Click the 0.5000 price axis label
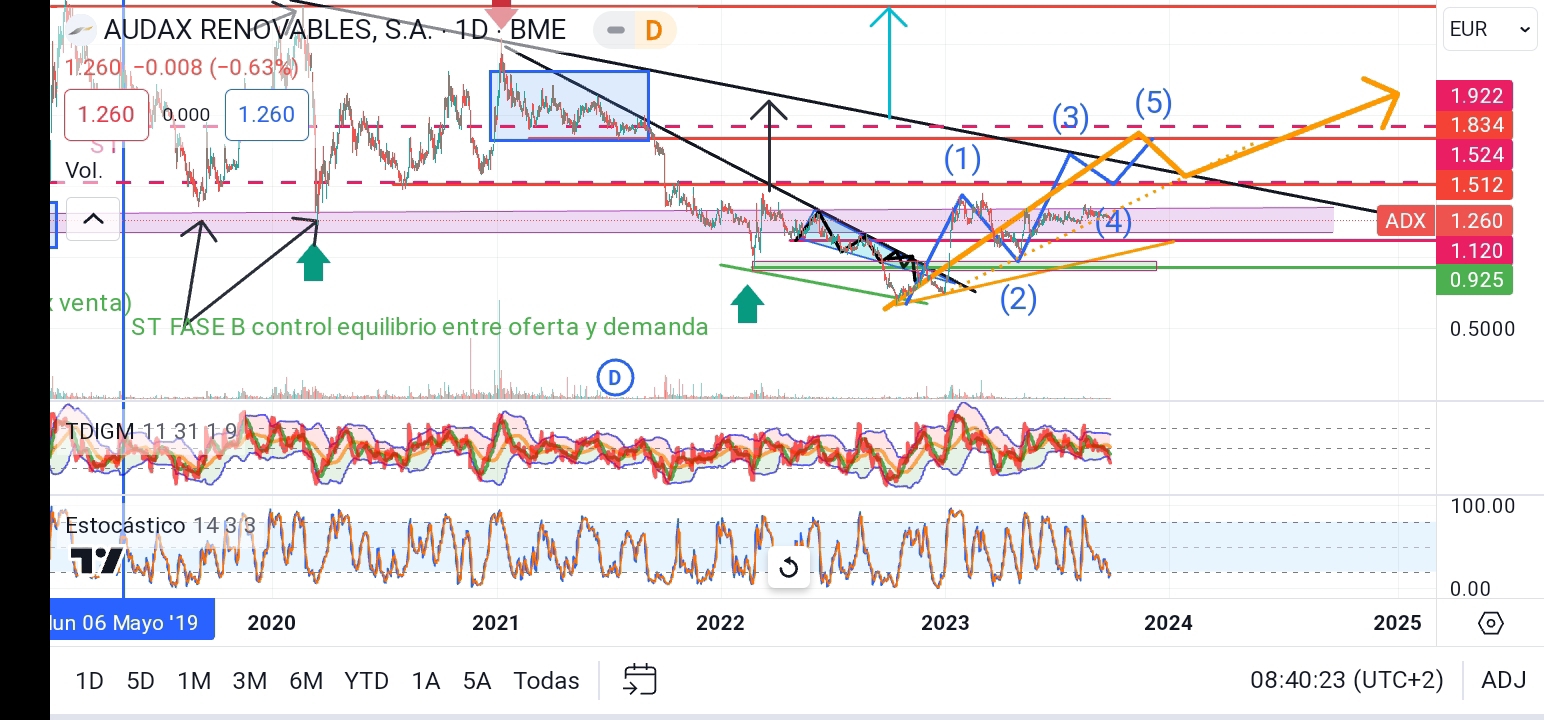The height and width of the screenshot is (720, 1544). click(x=1482, y=329)
